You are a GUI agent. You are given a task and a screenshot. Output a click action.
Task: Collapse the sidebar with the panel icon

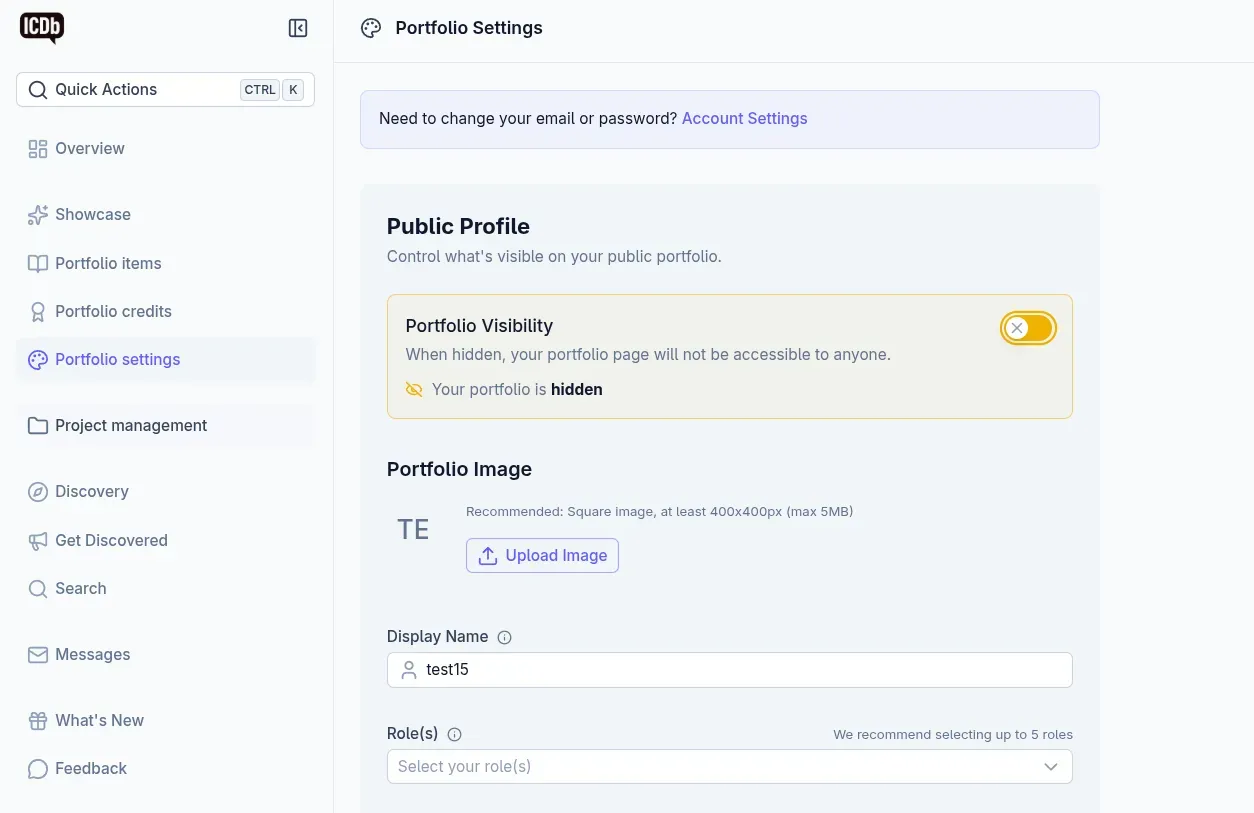click(297, 28)
